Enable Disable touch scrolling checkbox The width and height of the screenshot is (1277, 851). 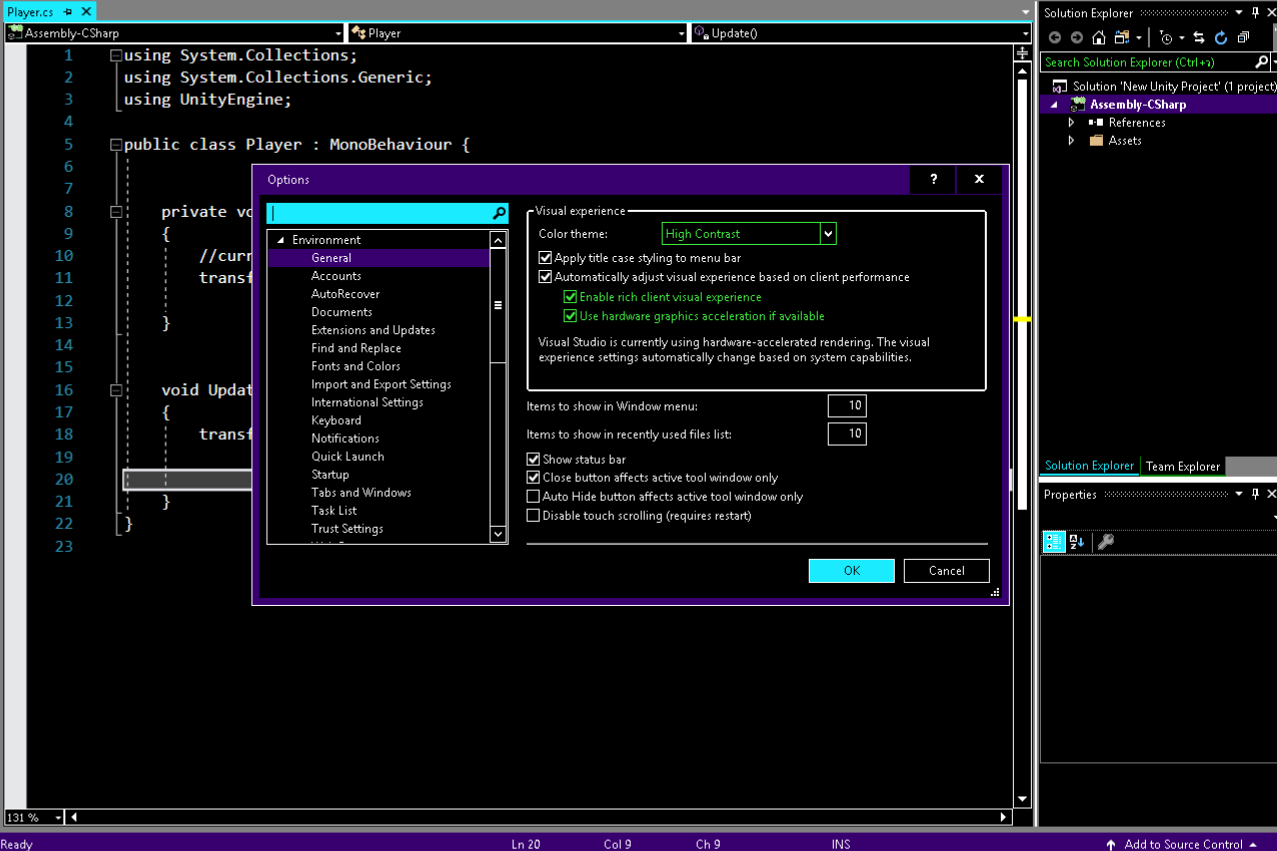(533, 516)
